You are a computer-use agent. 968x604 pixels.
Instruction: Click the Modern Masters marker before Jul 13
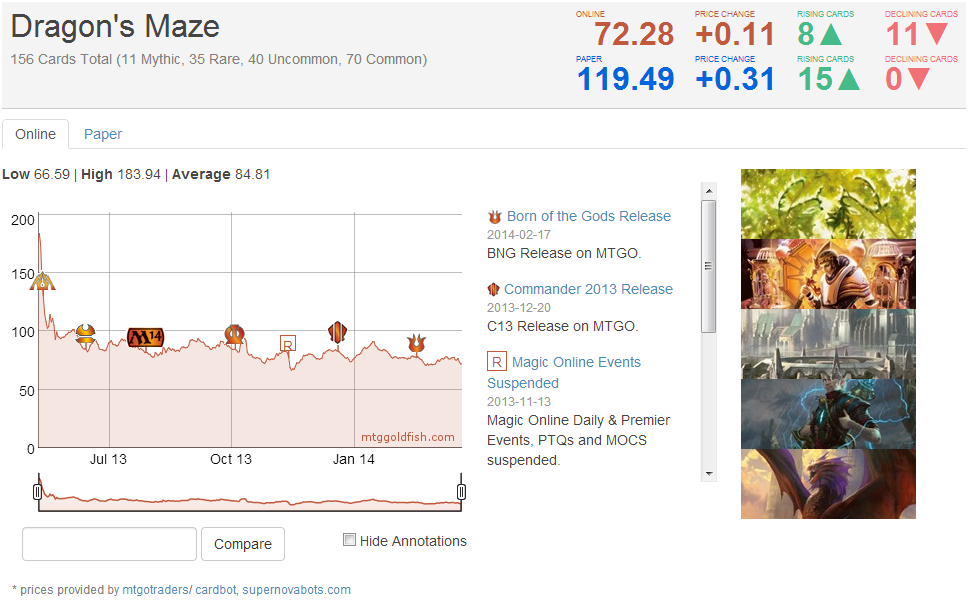(x=86, y=335)
